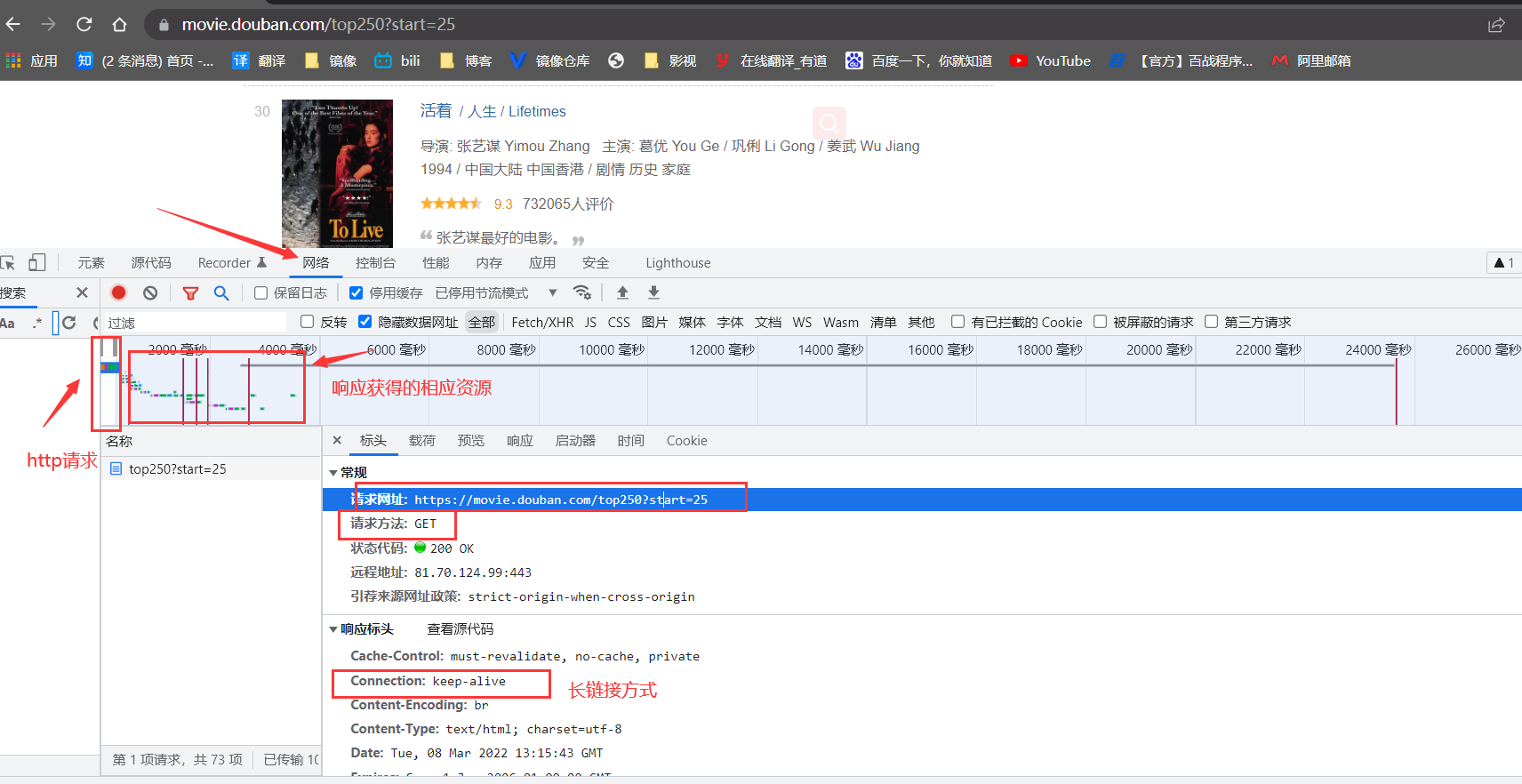Close the search panel X icon
The width and height of the screenshot is (1522, 784).
[82, 292]
